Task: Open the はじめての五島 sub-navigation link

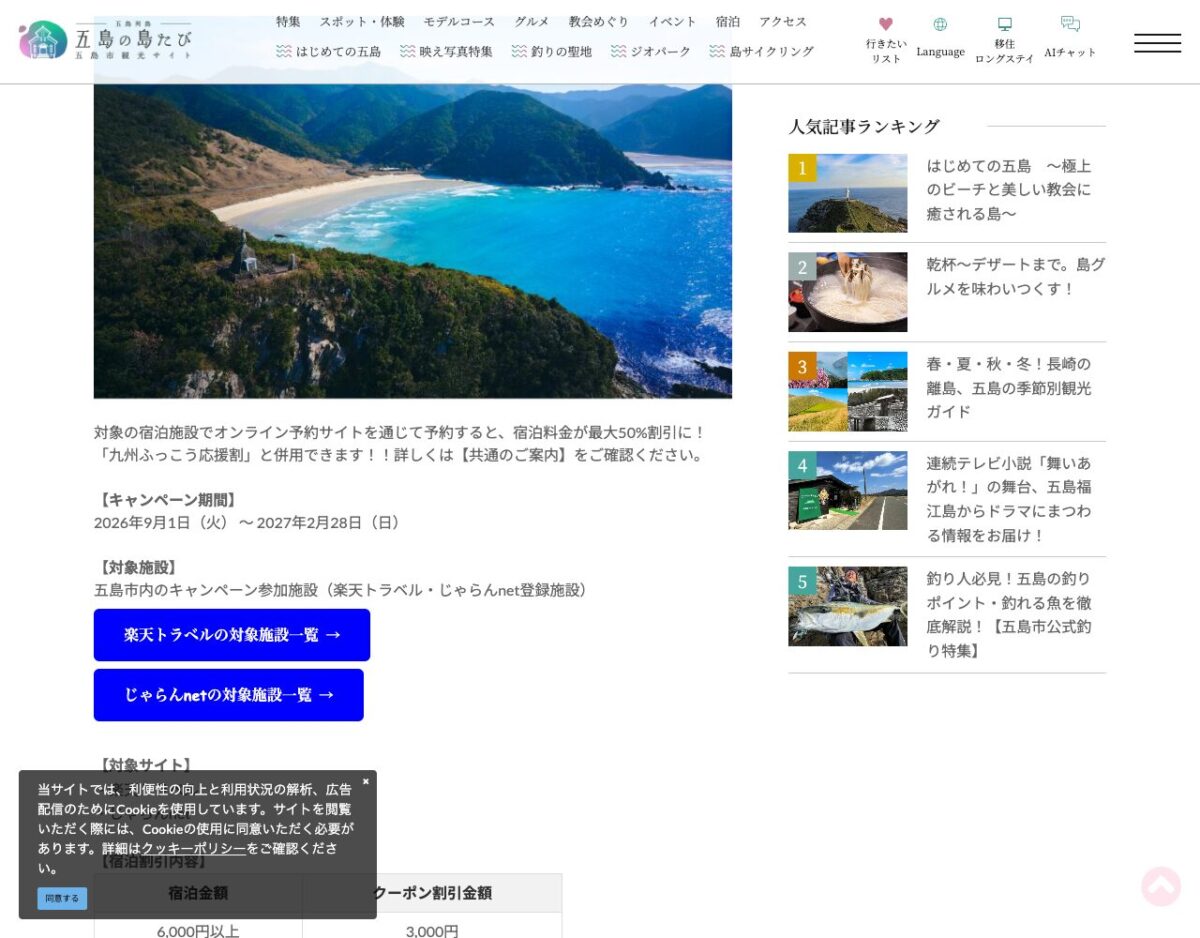Action: [329, 51]
